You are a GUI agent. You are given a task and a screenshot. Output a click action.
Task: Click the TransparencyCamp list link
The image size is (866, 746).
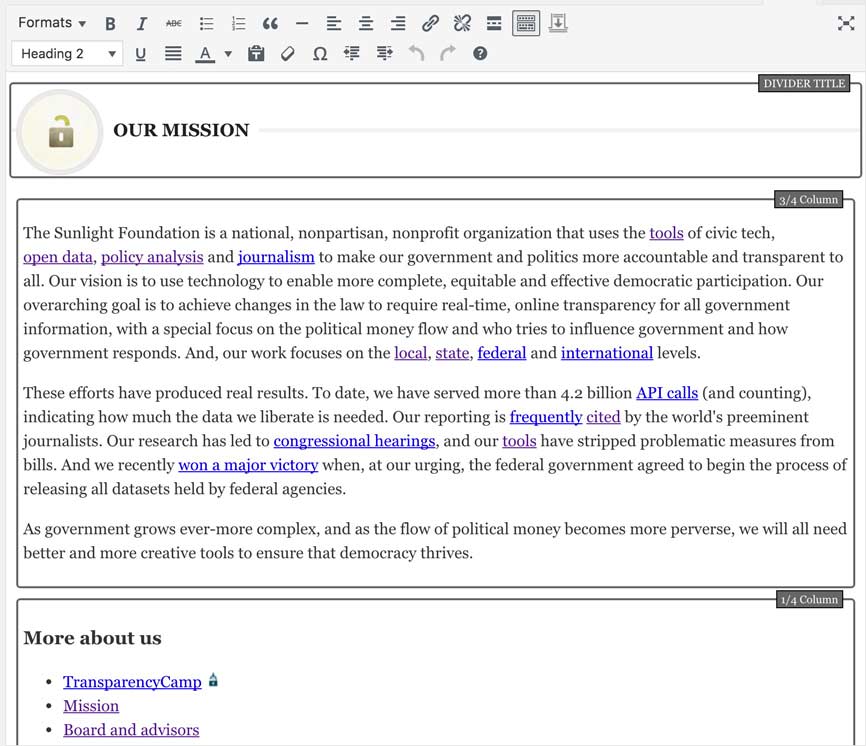coord(133,682)
